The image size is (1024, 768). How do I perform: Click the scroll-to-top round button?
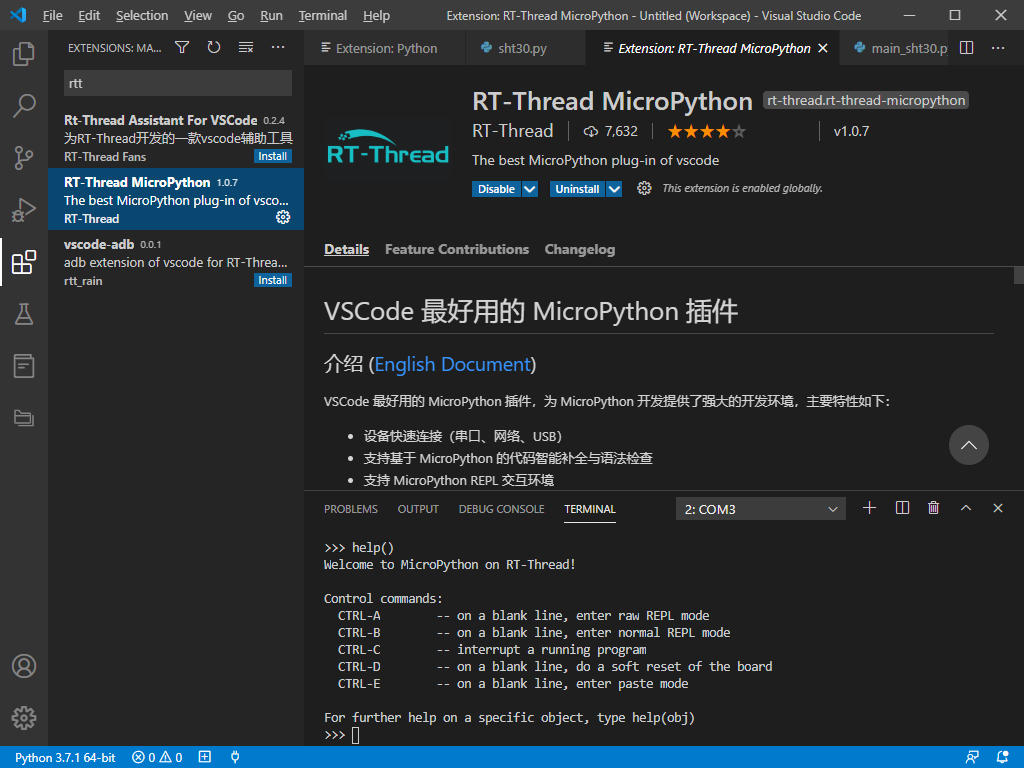[x=968, y=445]
